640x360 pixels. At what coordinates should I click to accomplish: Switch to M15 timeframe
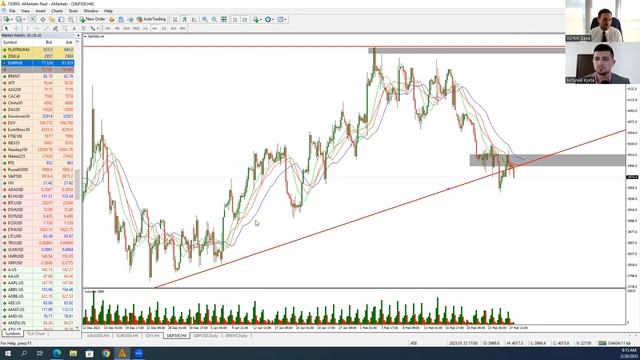(127, 29)
